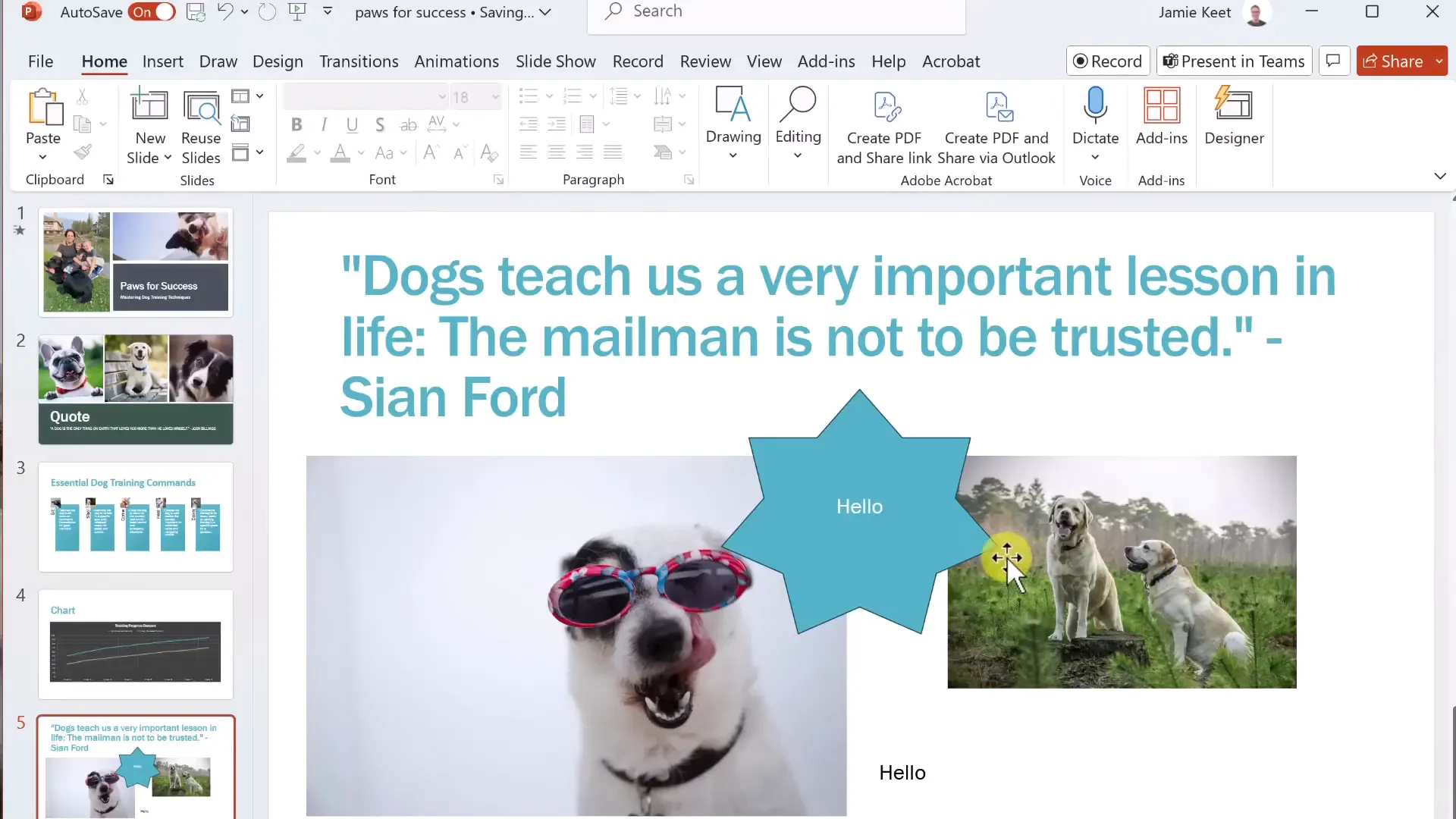1456x819 pixels.
Task: Switch to the Design tab
Action: click(278, 61)
